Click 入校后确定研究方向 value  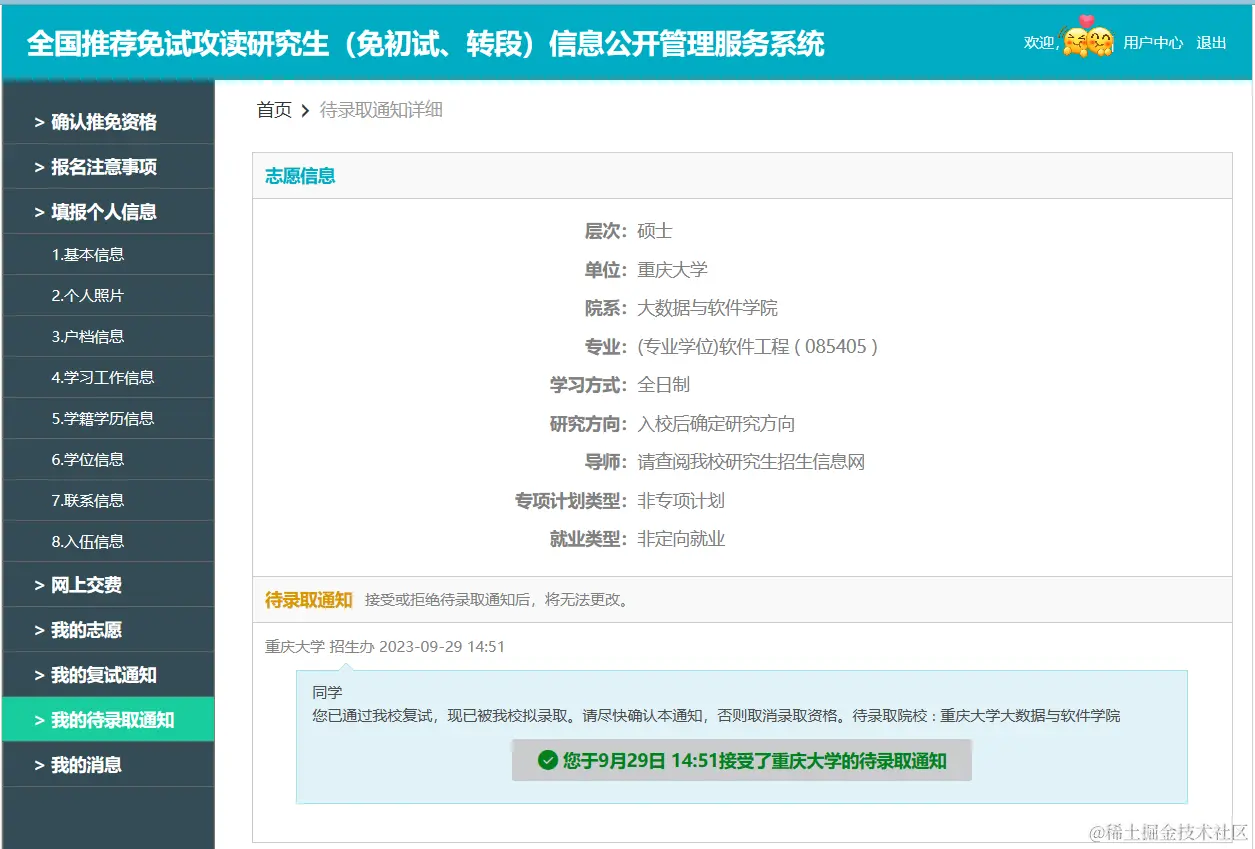click(x=717, y=424)
